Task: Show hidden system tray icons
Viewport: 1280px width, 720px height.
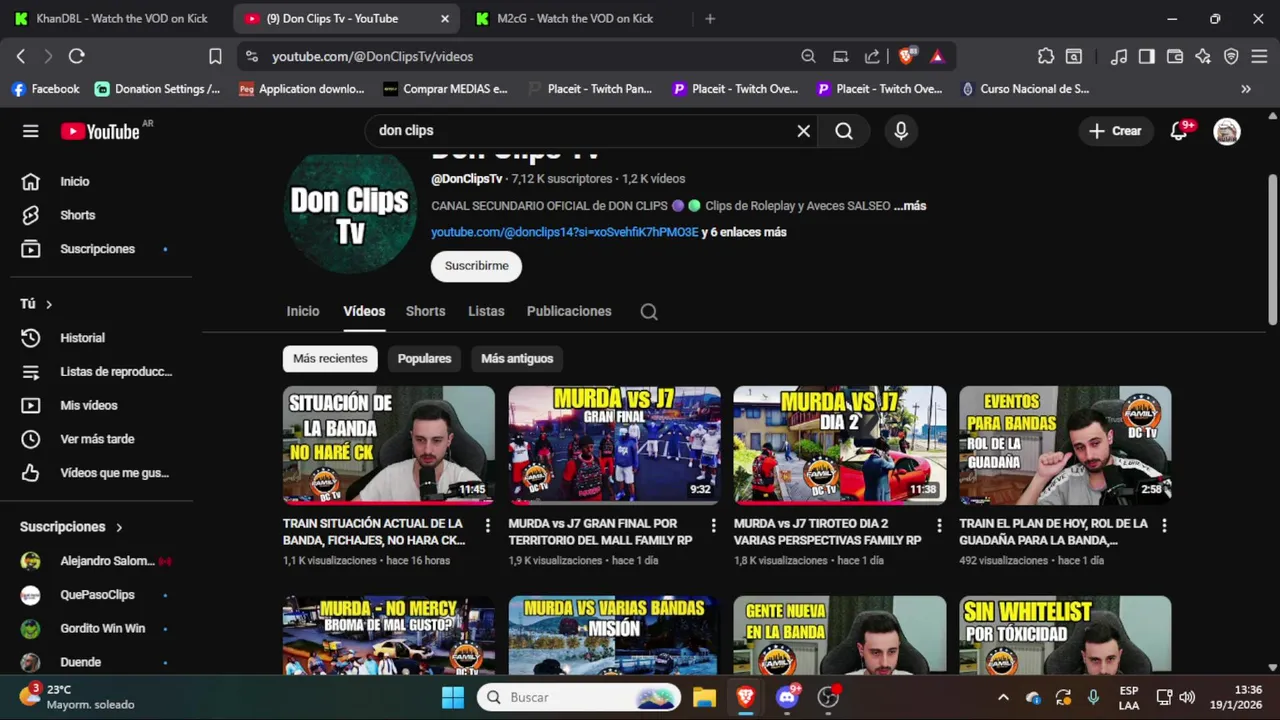Action: (x=1003, y=697)
